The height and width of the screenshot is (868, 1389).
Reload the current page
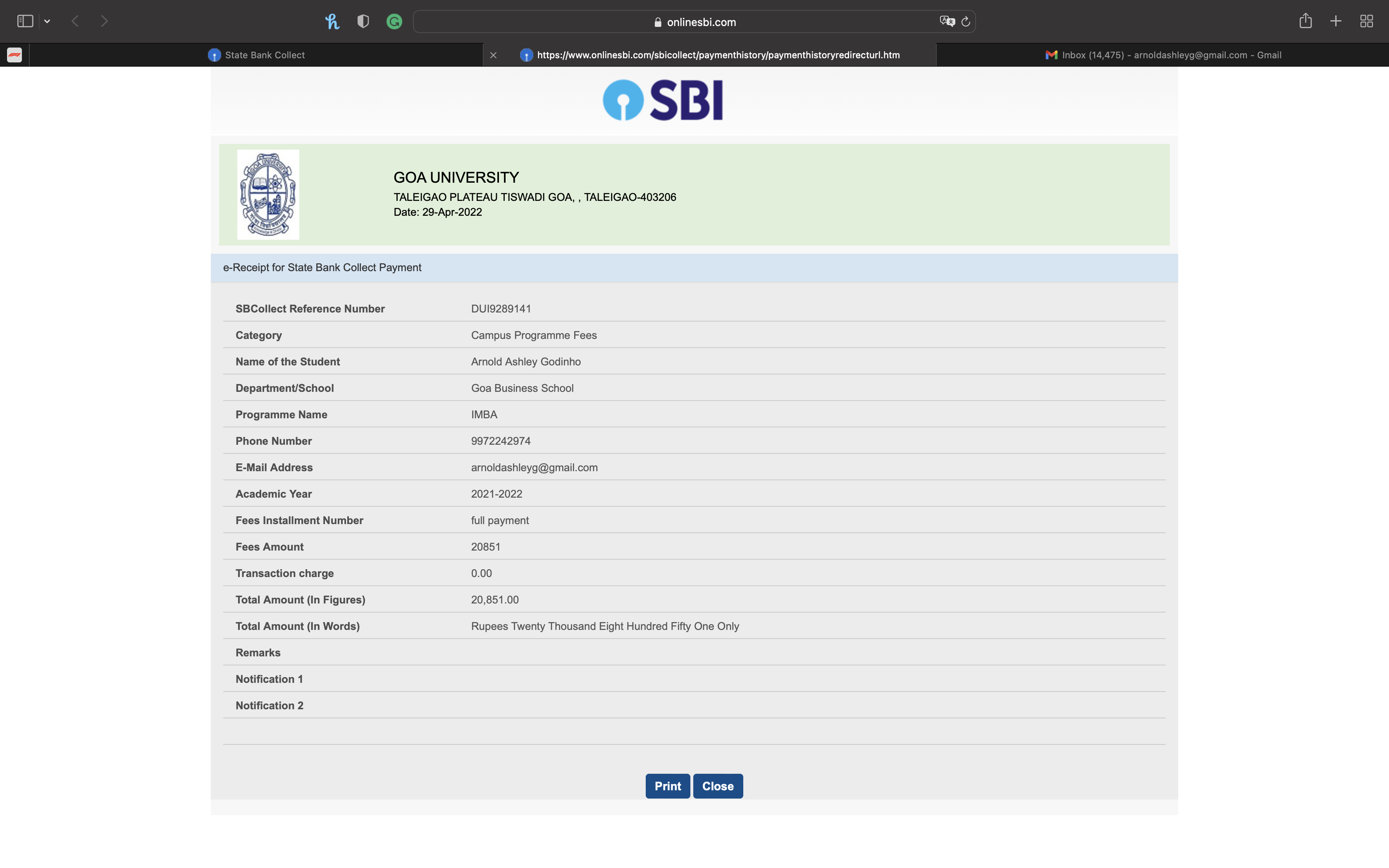(965, 21)
